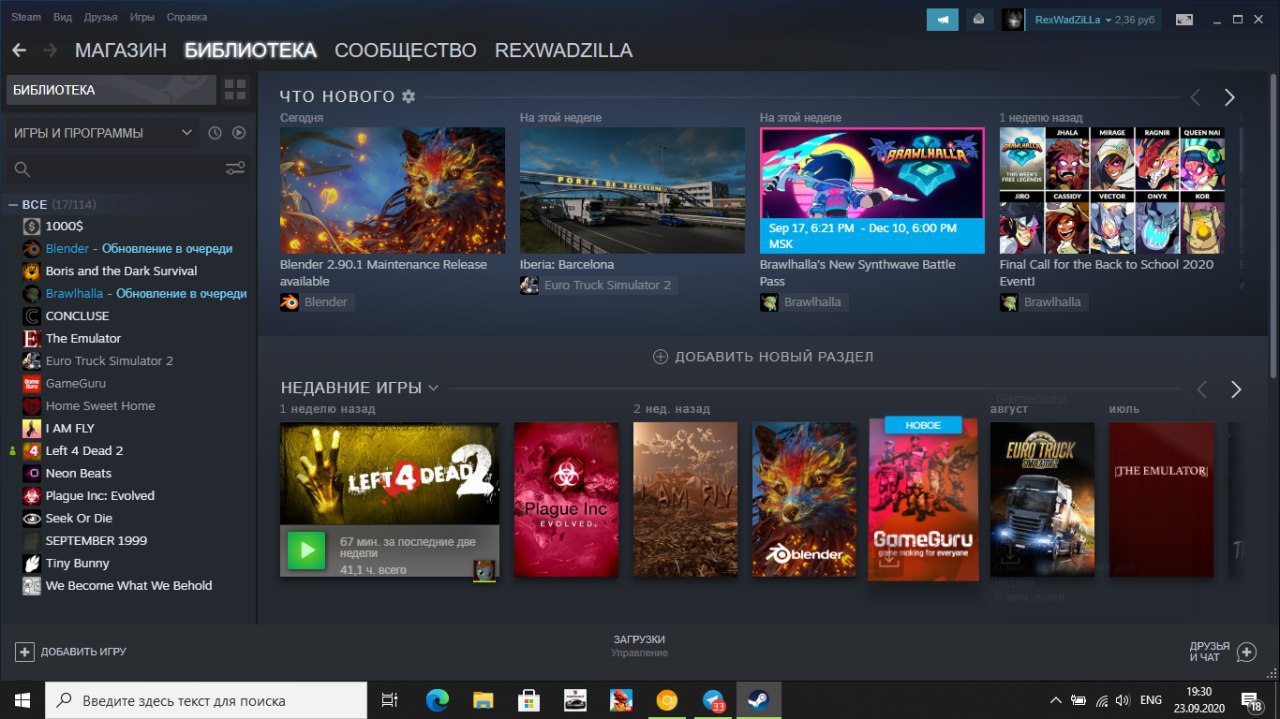Viewport: 1280px width, 719px height.
Task: Click the add new shelf plus icon
Action: click(660, 357)
